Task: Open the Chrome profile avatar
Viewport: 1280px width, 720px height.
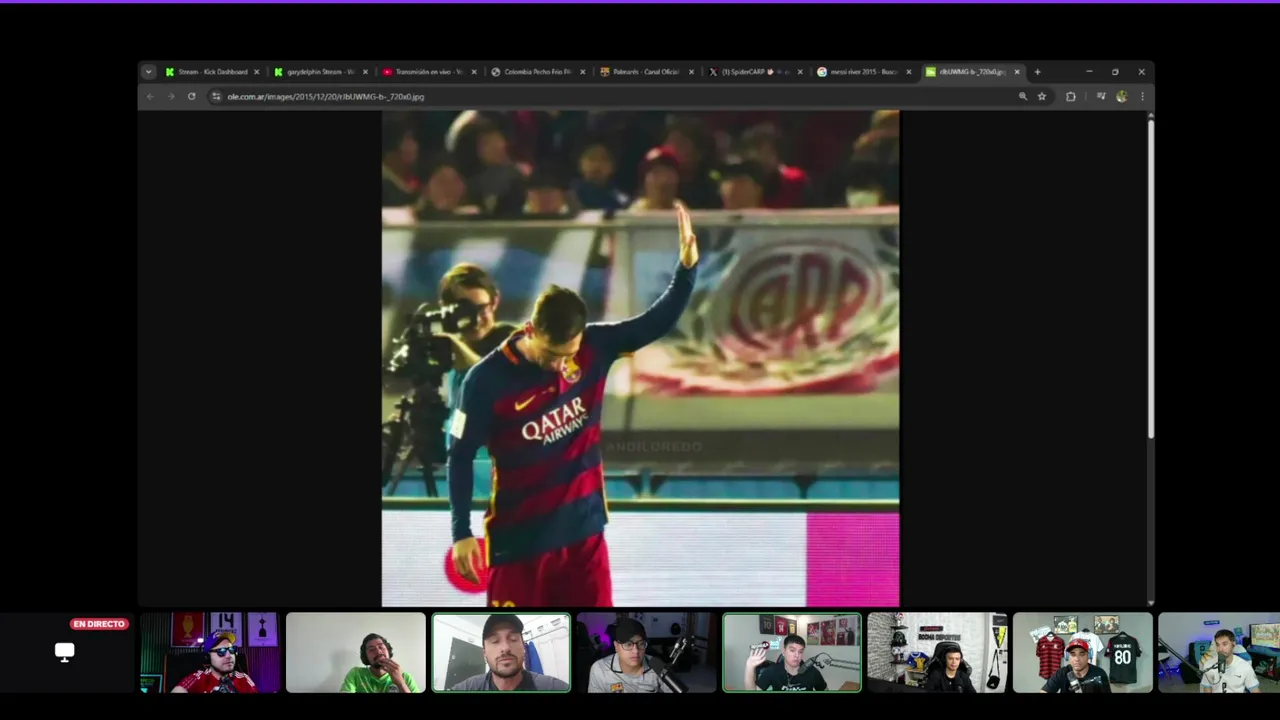Action: (1121, 97)
